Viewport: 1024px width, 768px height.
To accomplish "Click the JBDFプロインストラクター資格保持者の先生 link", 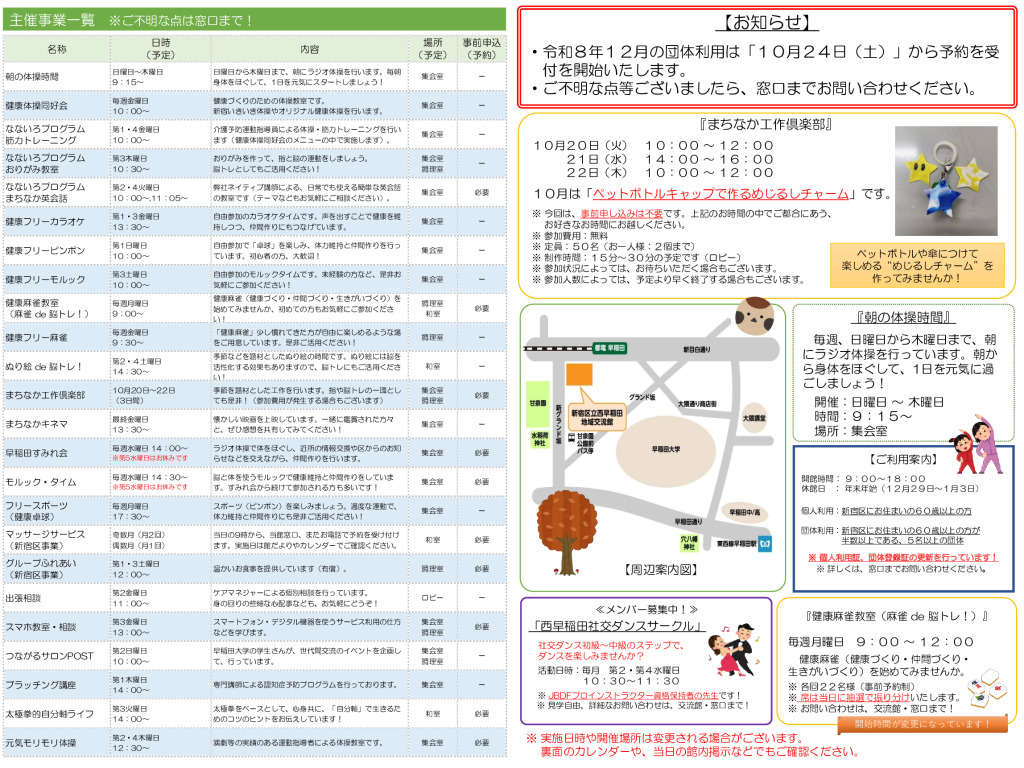I will pos(633,696).
